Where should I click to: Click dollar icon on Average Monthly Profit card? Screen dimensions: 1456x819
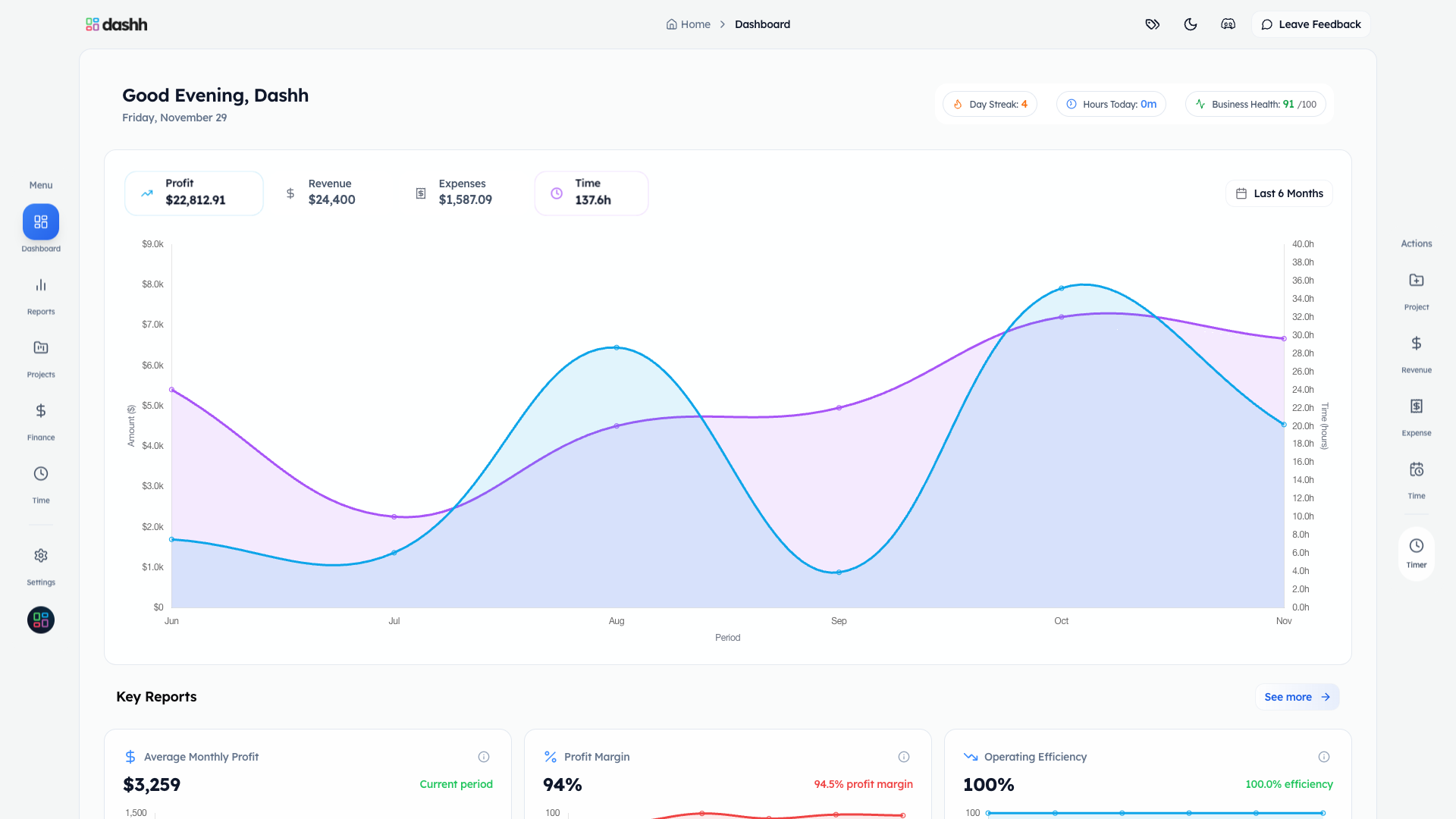130,757
